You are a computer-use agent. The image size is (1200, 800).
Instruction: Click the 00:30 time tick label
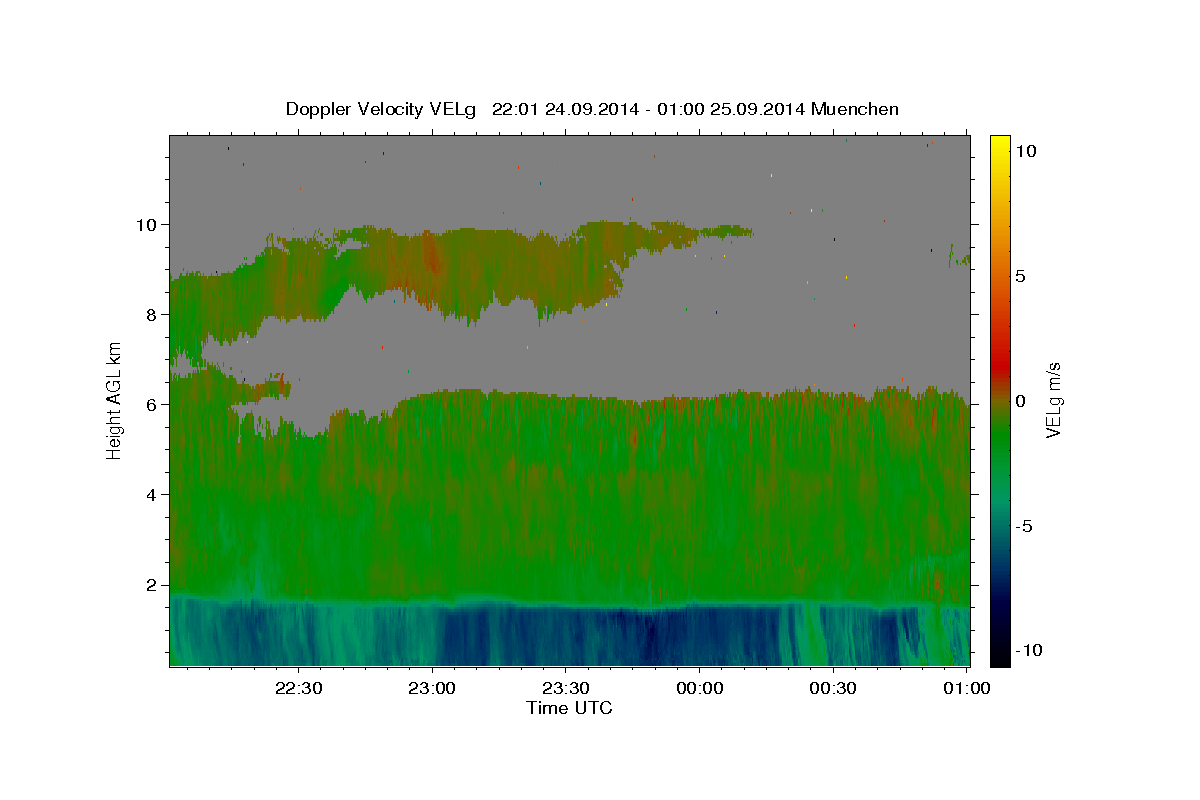833,688
